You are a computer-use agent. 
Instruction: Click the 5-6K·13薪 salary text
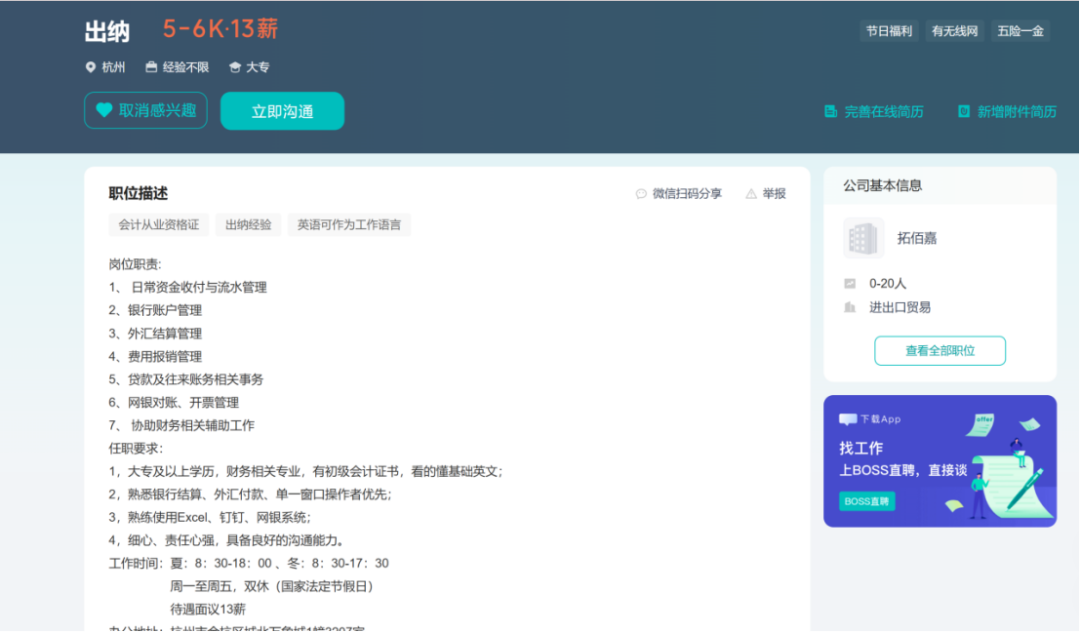point(220,29)
